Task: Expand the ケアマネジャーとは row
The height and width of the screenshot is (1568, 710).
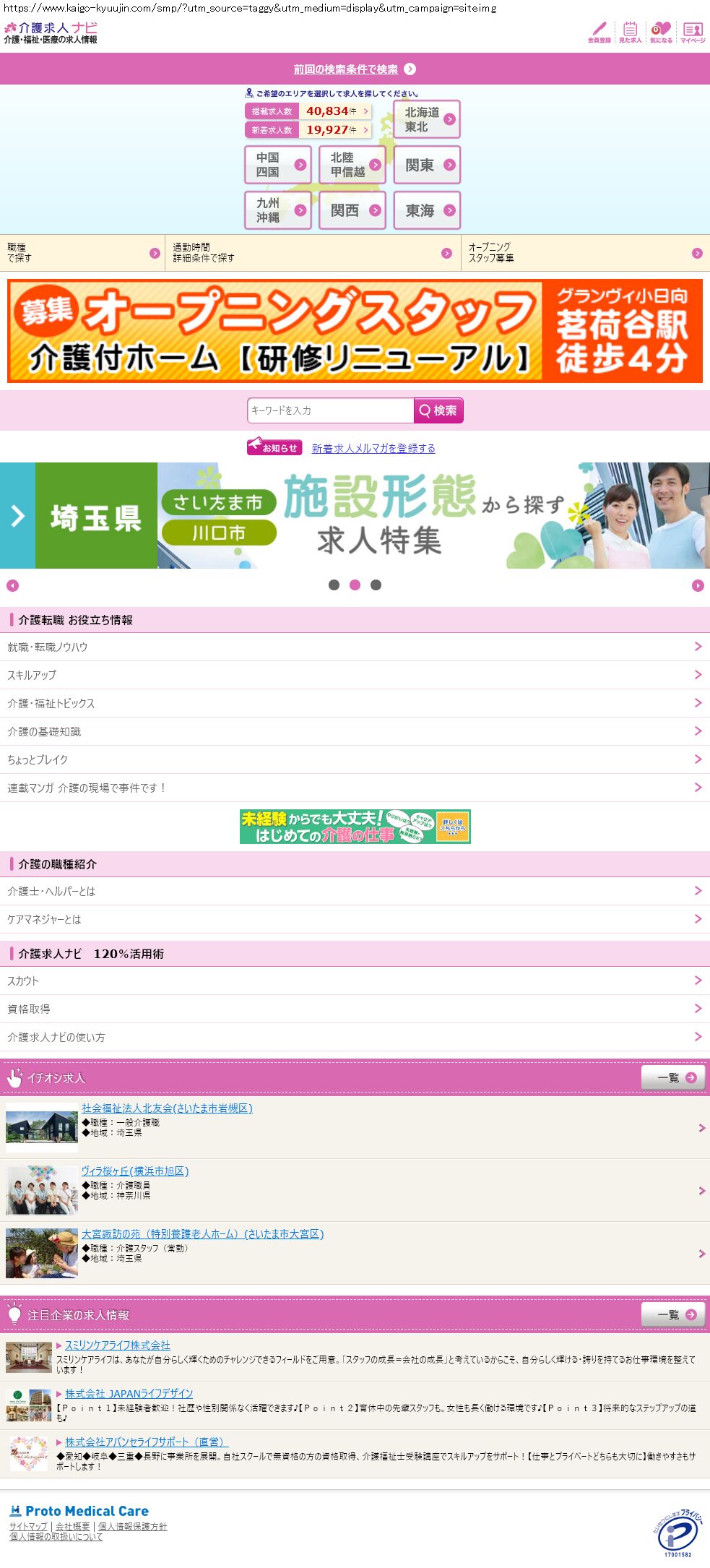Action: pyautogui.click(x=355, y=919)
